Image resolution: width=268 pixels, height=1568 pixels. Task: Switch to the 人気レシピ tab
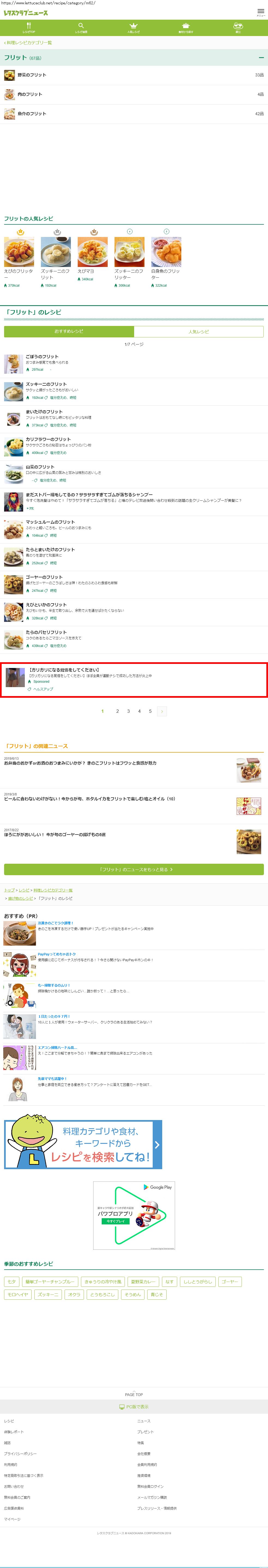click(199, 332)
